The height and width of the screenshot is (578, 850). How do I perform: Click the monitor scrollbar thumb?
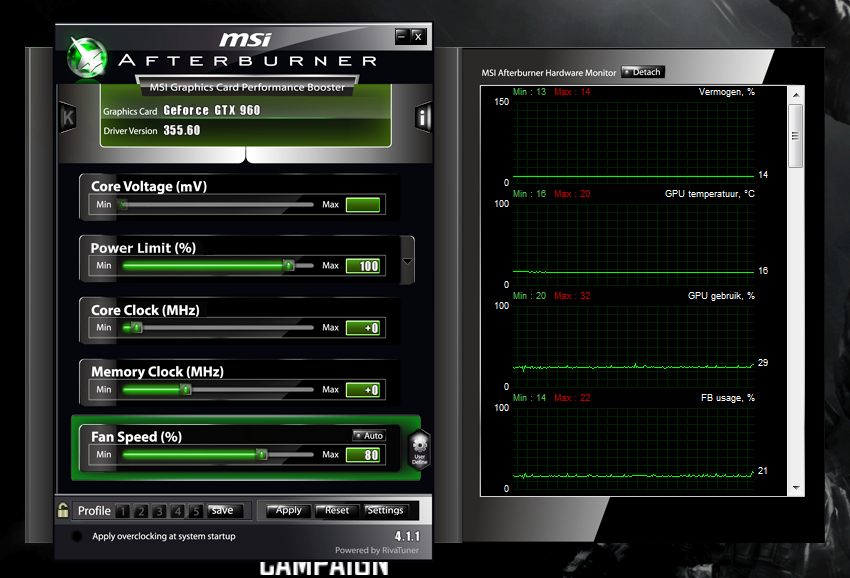tap(796, 136)
